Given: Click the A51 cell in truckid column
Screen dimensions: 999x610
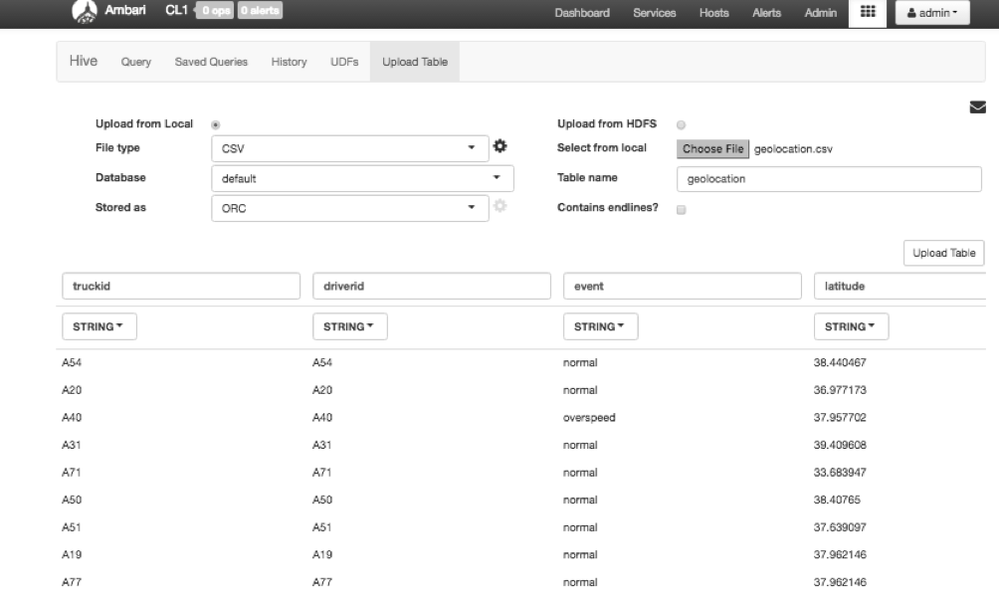Looking at the screenshot, I should pyautogui.click(x=71, y=527).
